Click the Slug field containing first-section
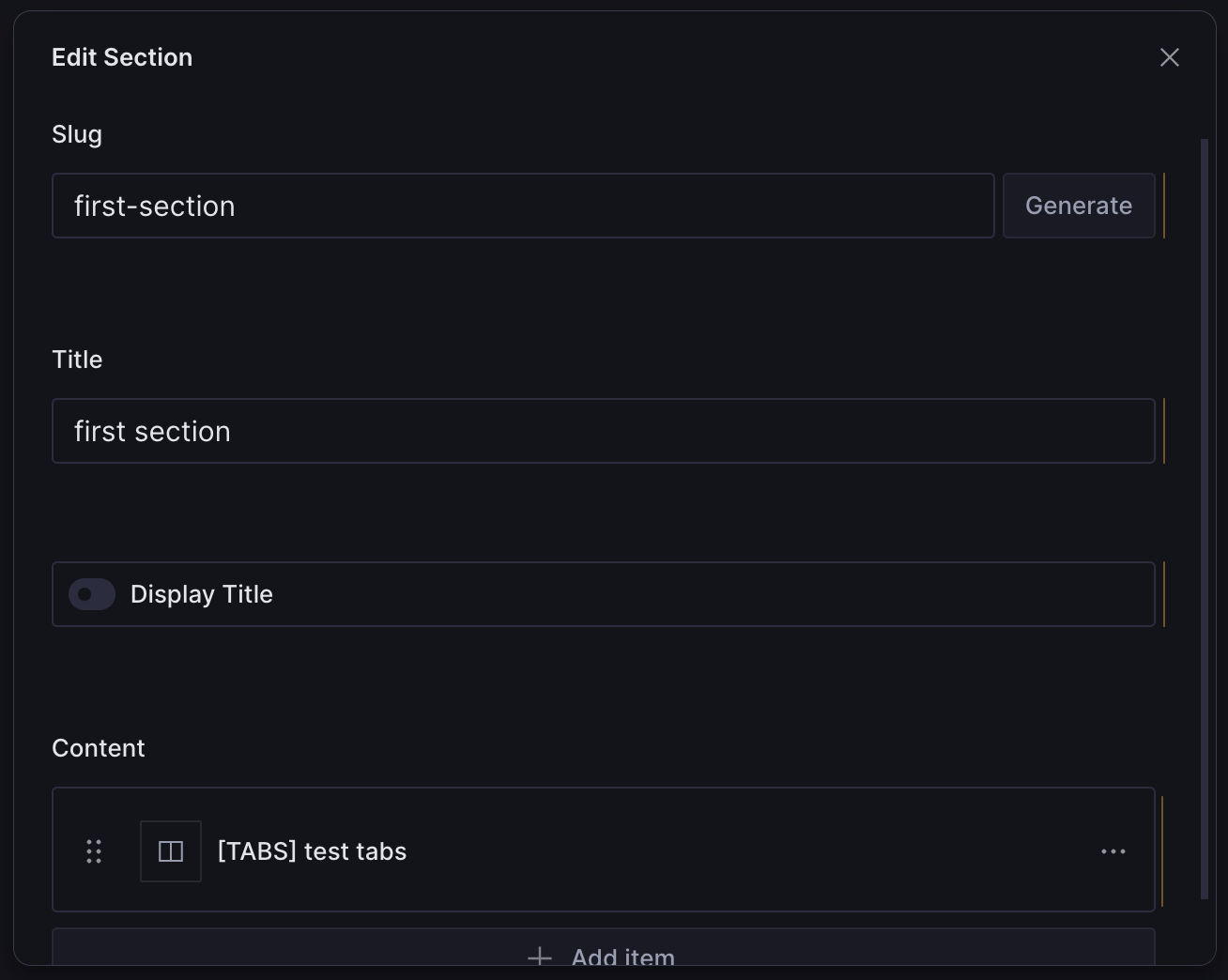This screenshot has width=1228, height=980. click(523, 206)
